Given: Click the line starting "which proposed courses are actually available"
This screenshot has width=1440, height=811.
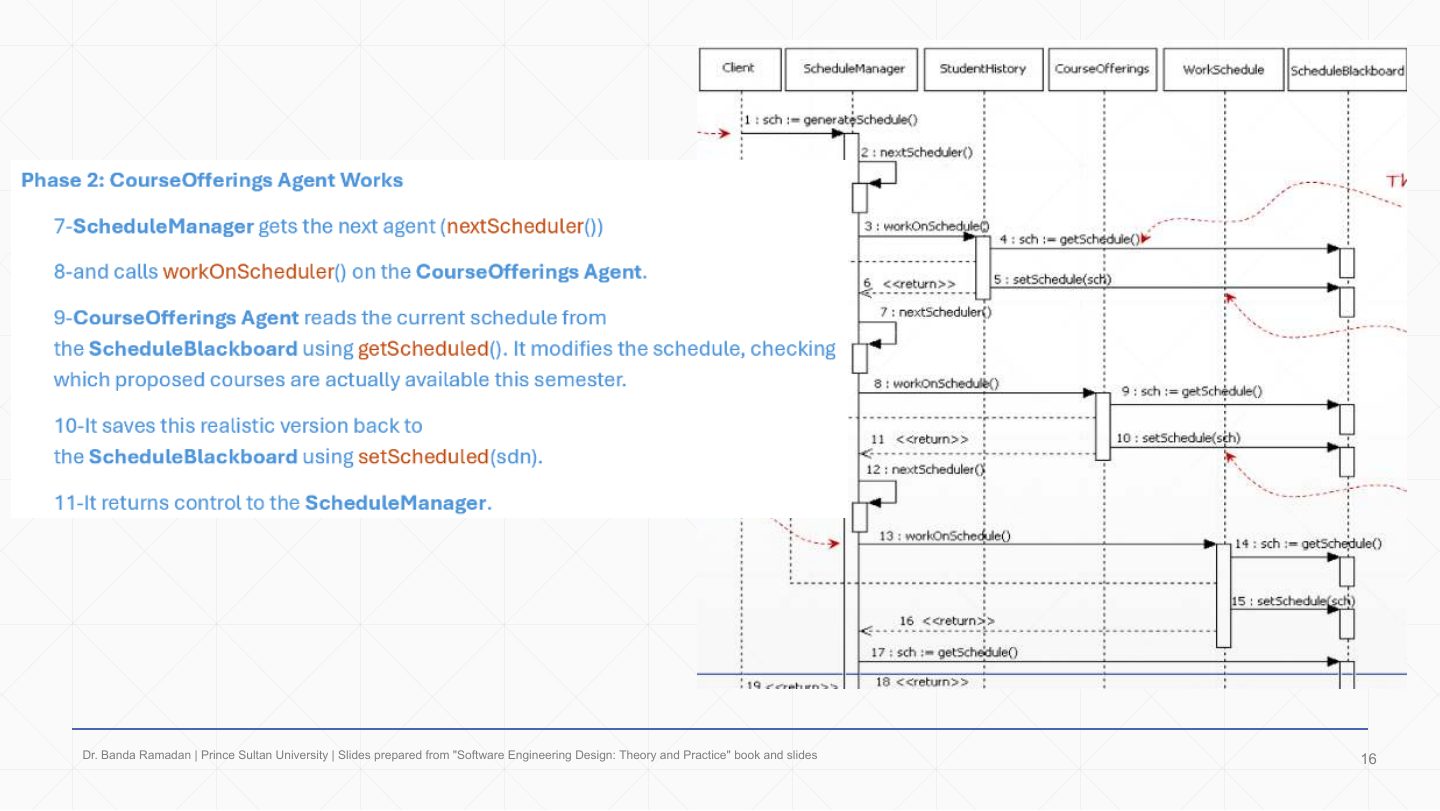Looking at the screenshot, I should (x=340, y=380).
